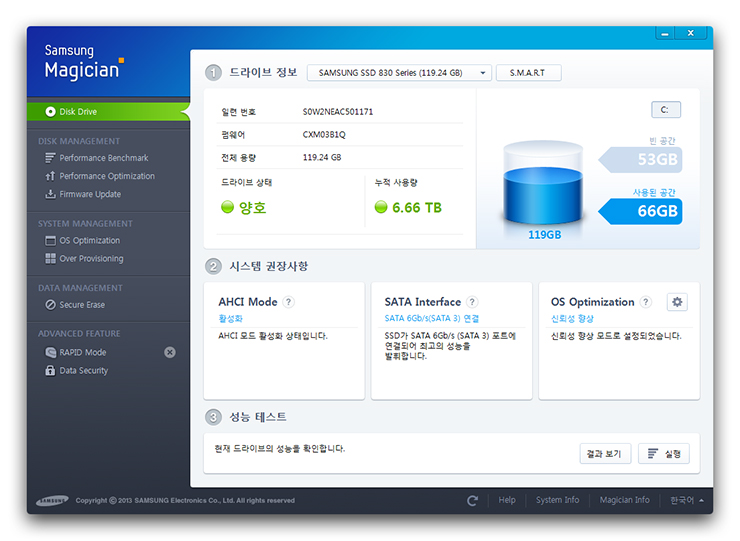The height and width of the screenshot is (541, 740).
Task: Open Over Provisioning section
Action: pyautogui.click(x=91, y=259)
